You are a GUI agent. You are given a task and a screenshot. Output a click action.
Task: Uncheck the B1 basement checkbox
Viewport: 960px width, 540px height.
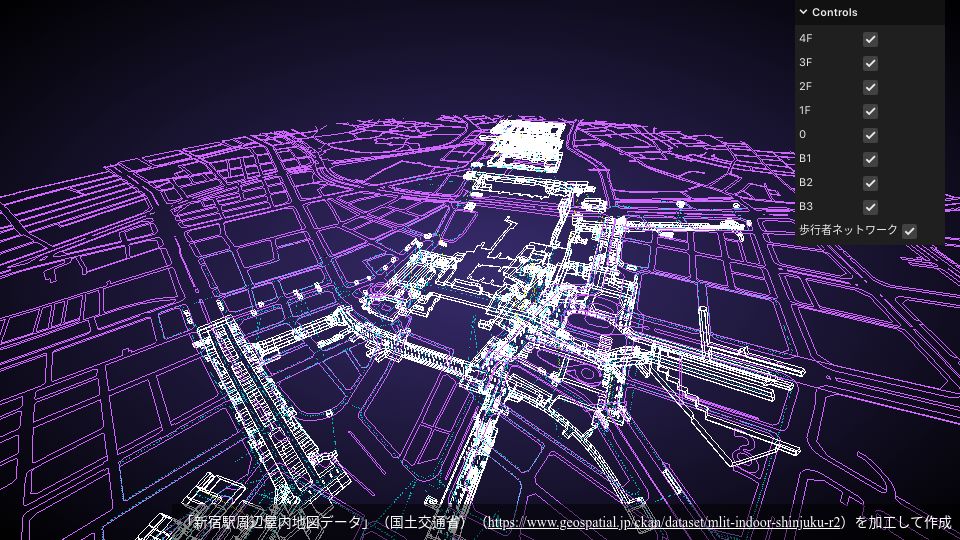tap(870, 159)
